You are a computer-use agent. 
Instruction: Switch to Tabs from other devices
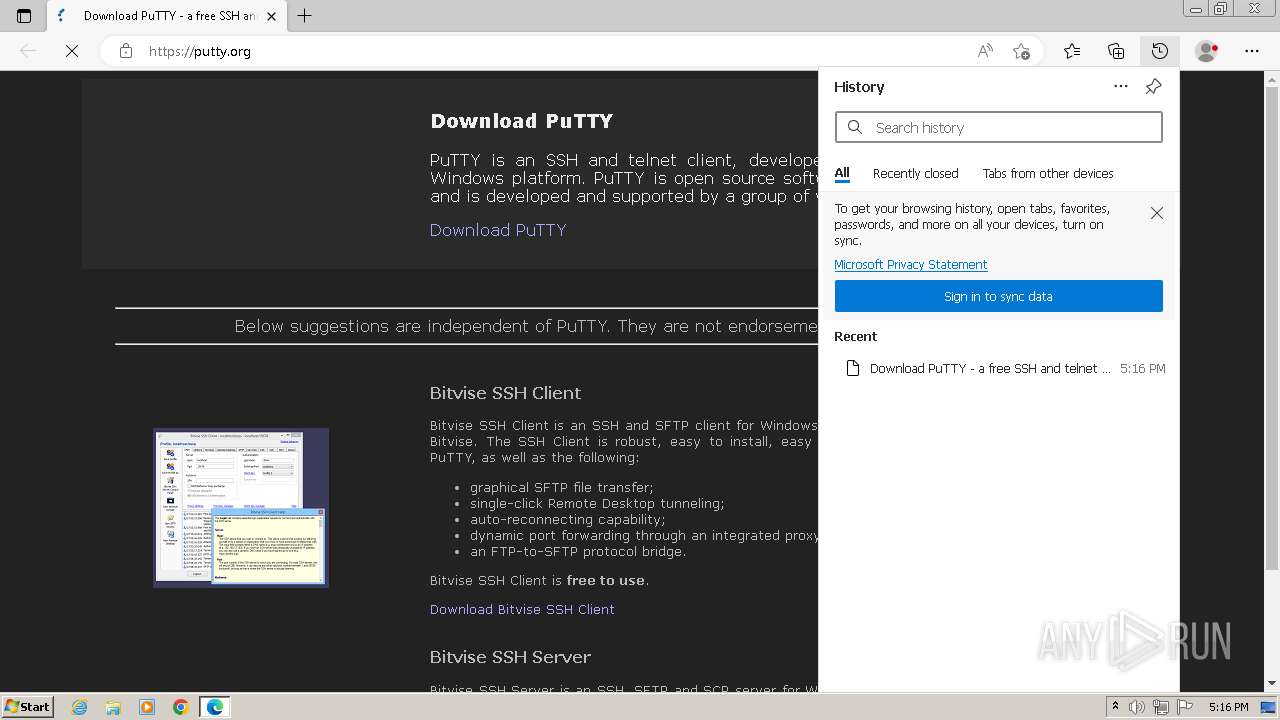[1048, 173]
